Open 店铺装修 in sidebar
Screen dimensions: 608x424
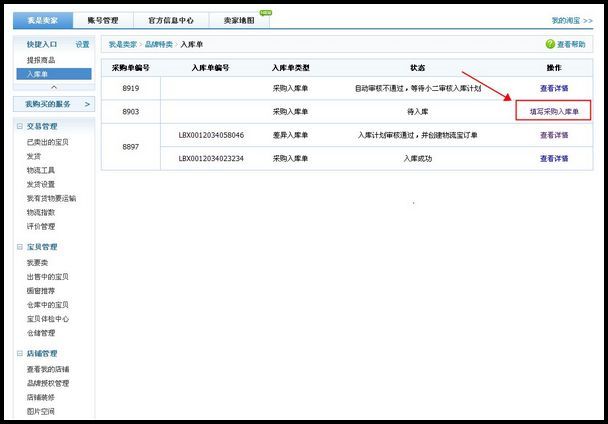41,397
